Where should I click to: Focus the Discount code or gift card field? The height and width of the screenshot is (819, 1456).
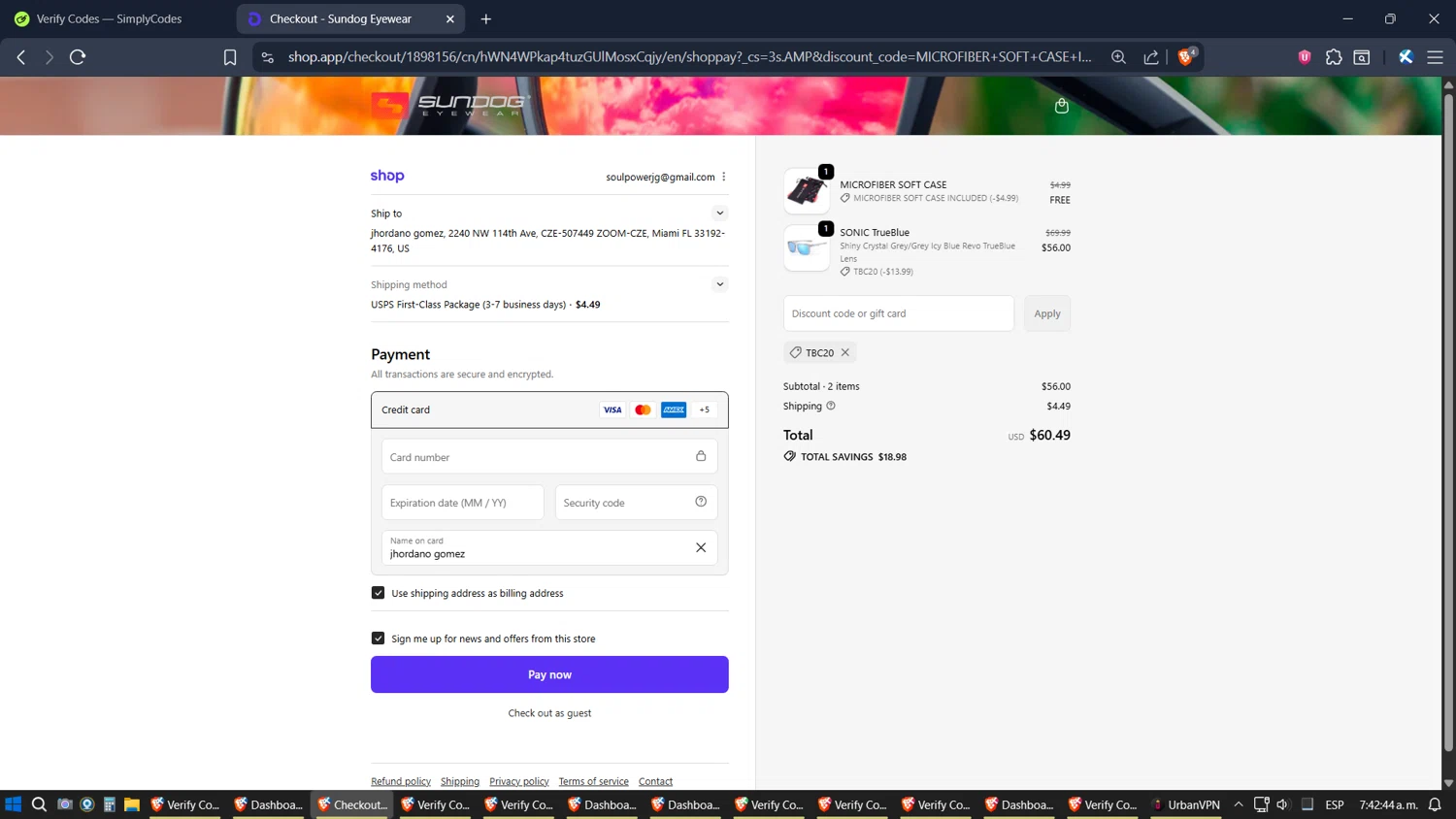899,313
